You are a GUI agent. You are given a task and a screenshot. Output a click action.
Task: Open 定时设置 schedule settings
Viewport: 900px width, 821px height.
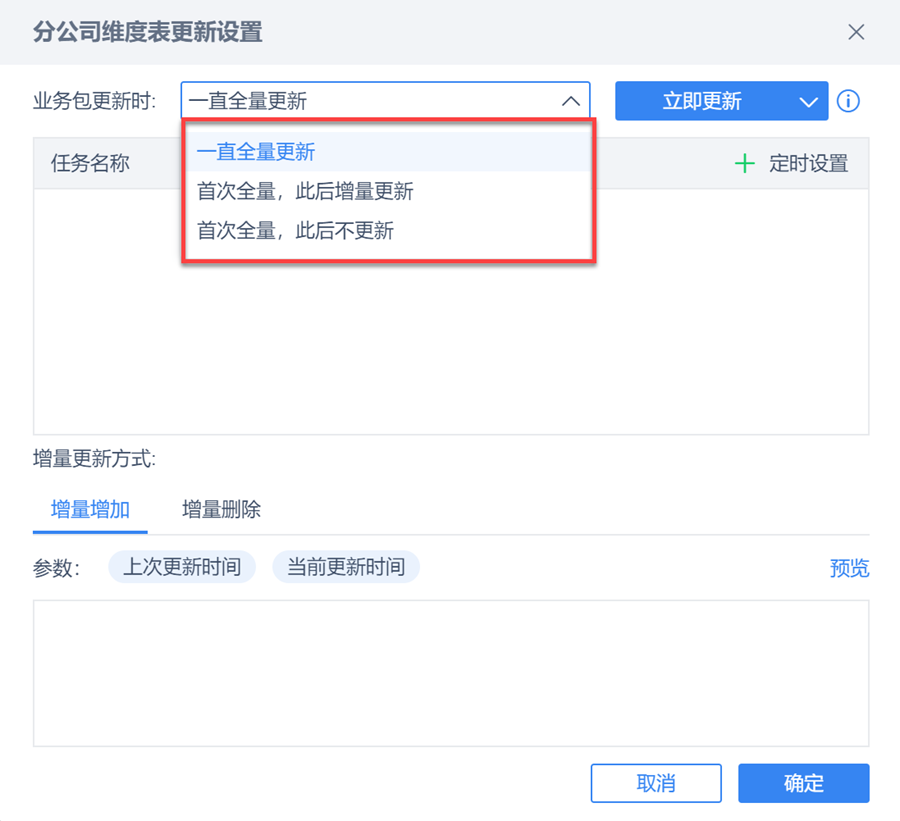click(x=808, y=164)
